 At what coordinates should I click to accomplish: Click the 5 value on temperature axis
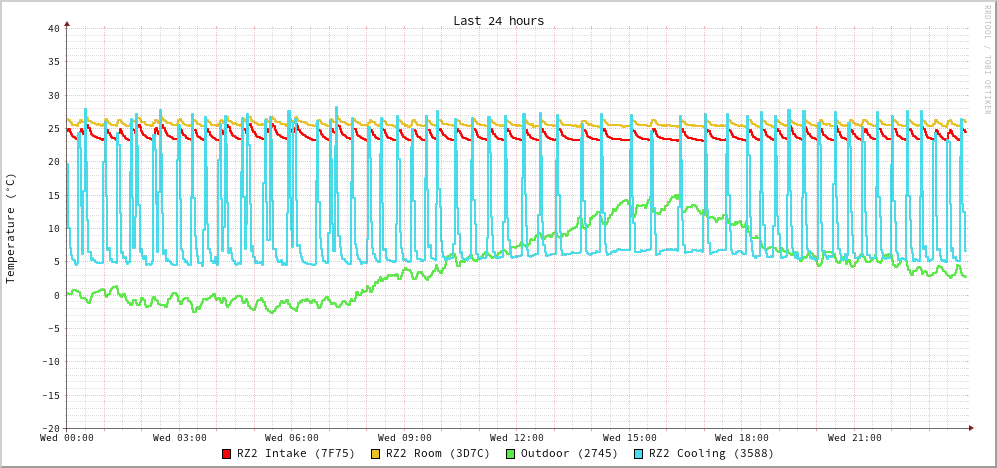pos(57,261)
